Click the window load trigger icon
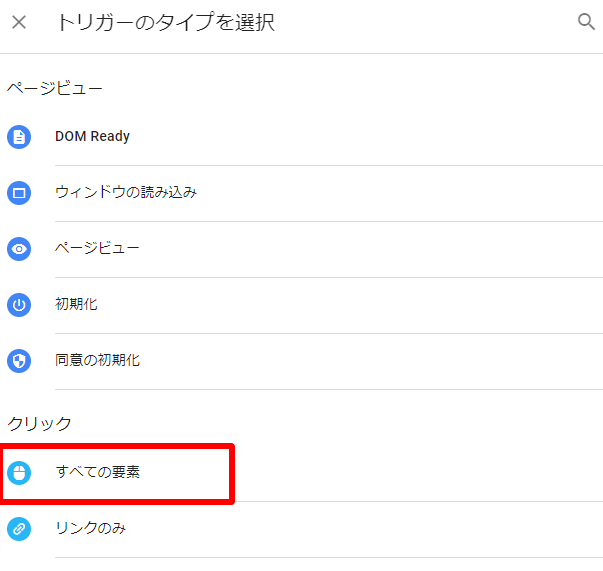The height and width of the screenshot is (571, 603). tap(19, 193)
